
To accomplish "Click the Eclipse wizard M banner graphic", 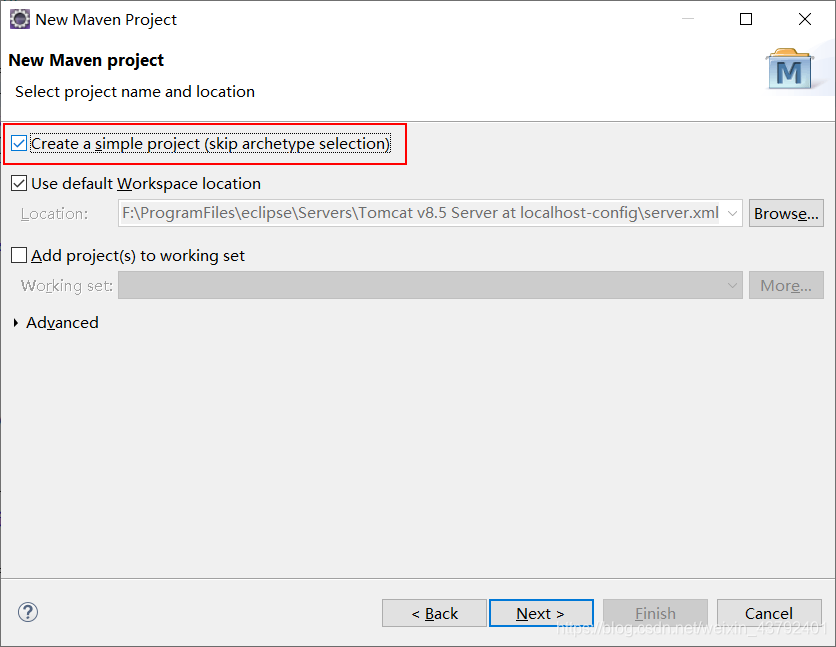I will 790,68.
